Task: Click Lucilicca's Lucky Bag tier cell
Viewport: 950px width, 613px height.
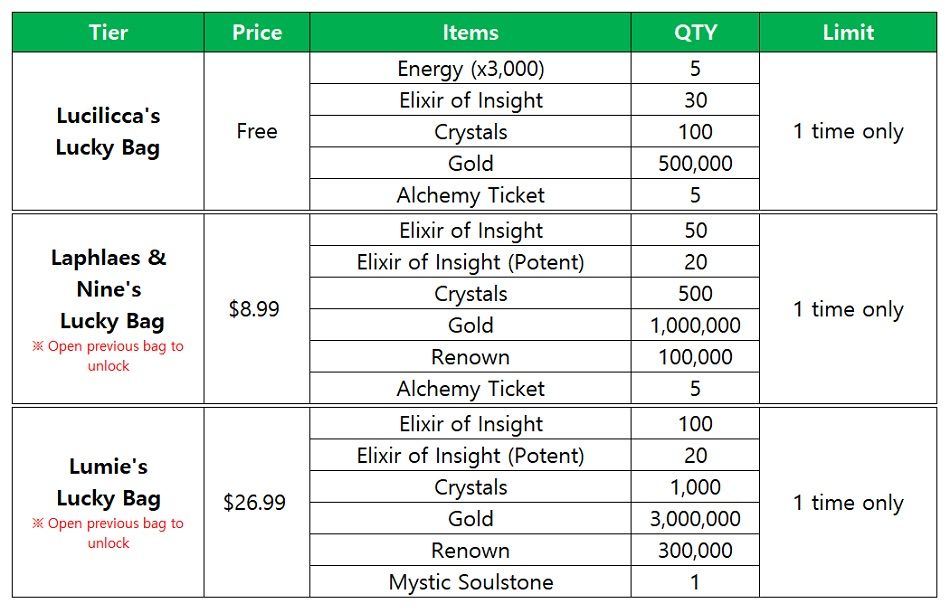Action: tap(108, 131)
